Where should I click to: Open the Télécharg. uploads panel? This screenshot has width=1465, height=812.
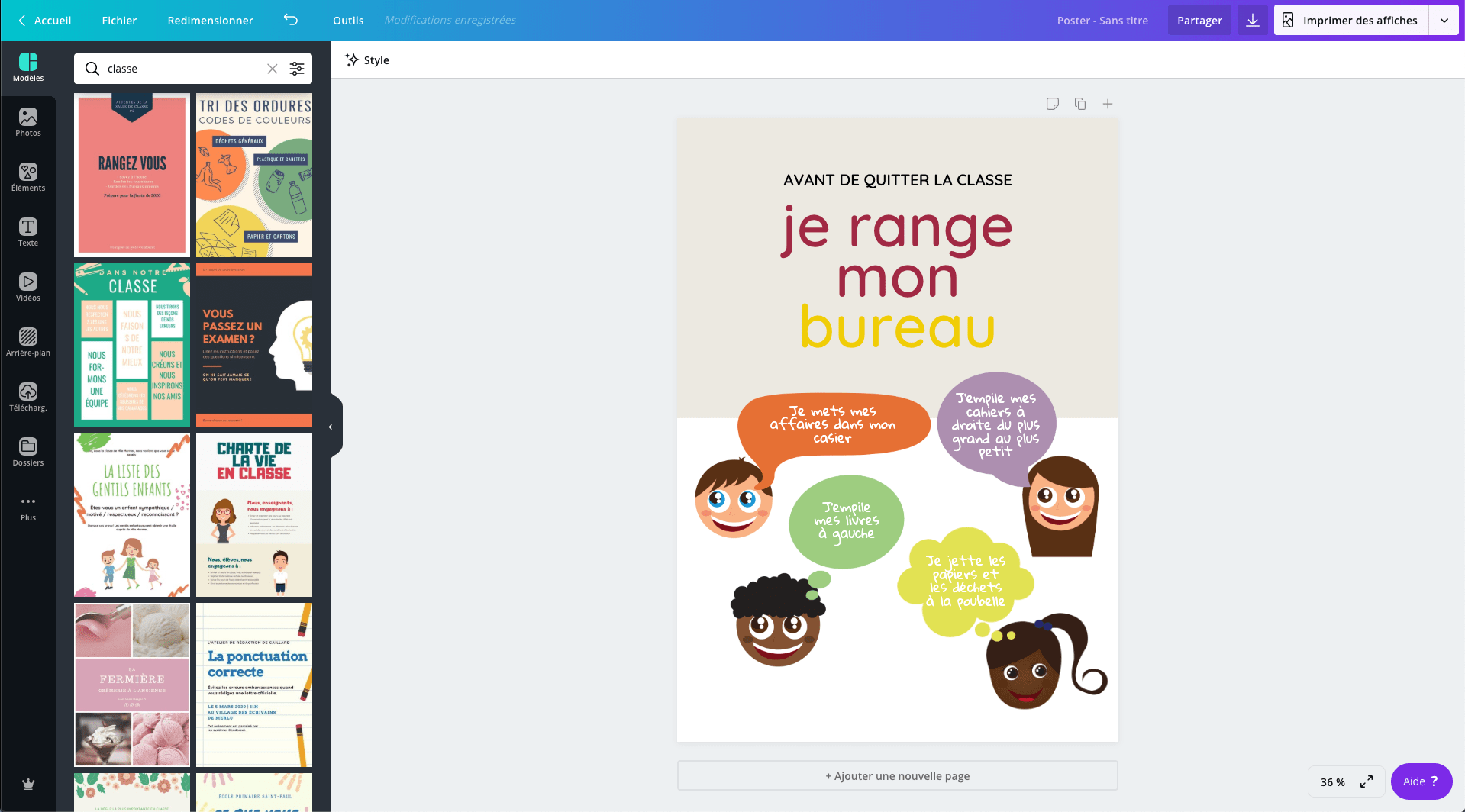click(28, 398)
